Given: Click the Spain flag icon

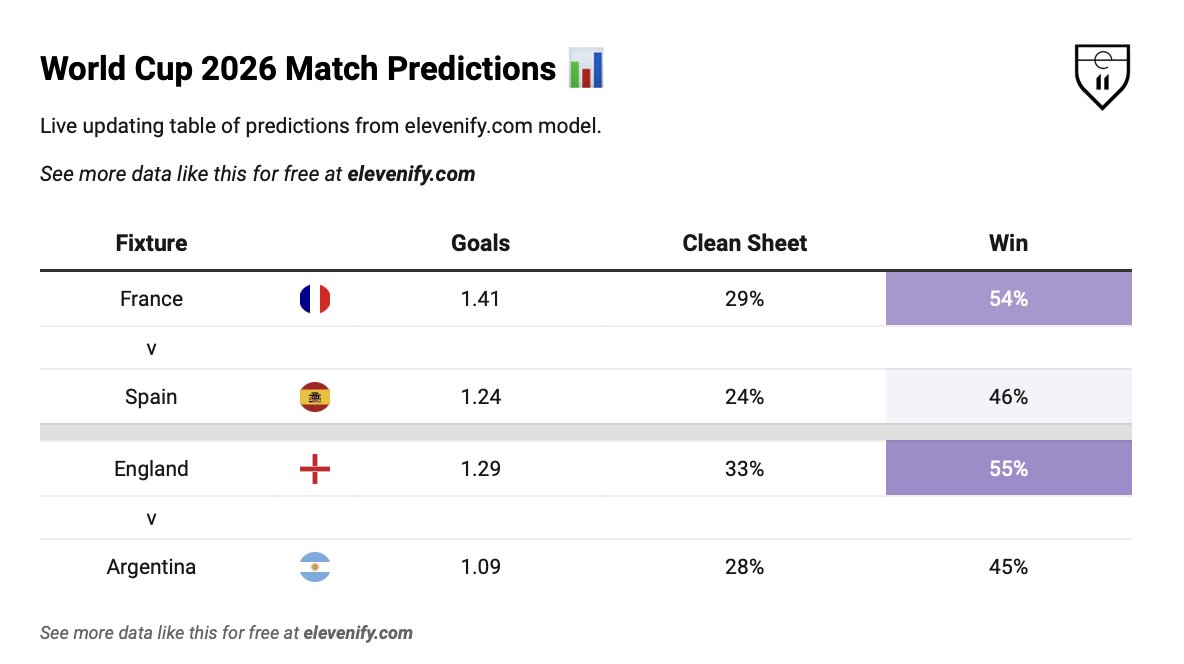Looking at the screenshot, I should [315, 397].
